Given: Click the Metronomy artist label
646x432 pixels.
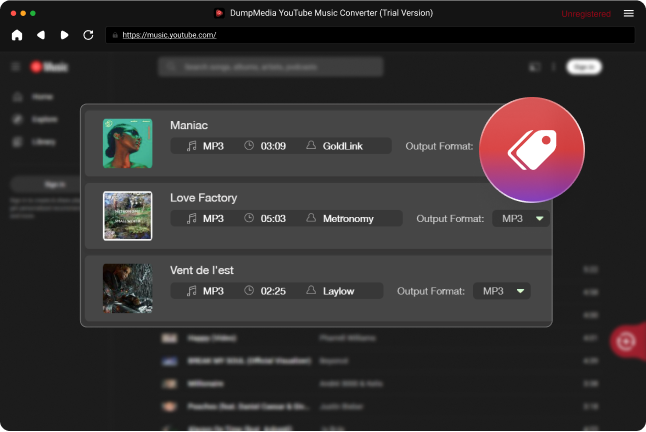Looking at the screenshot, I should (348, 219).
